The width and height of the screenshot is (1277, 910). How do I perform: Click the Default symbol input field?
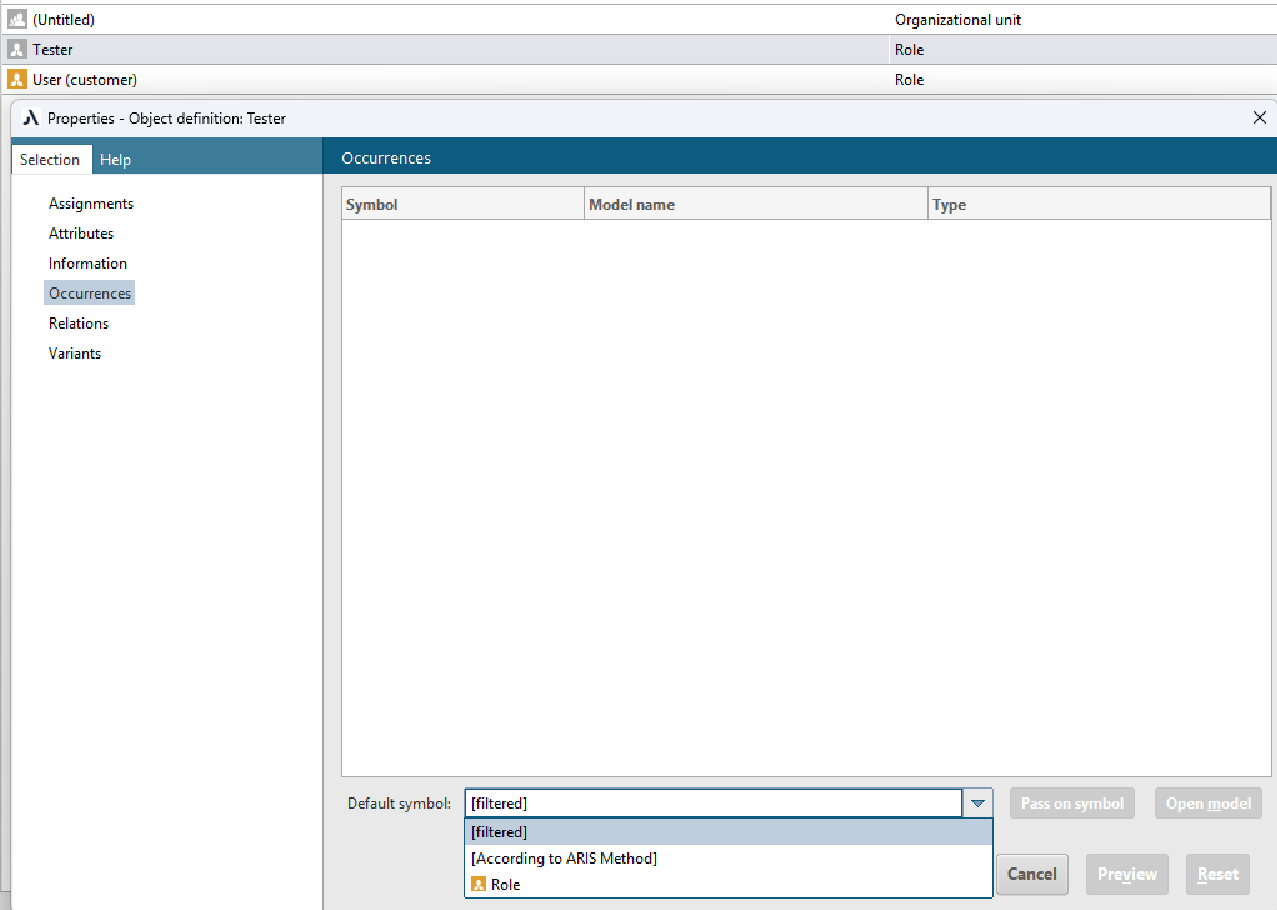[712, 803]
